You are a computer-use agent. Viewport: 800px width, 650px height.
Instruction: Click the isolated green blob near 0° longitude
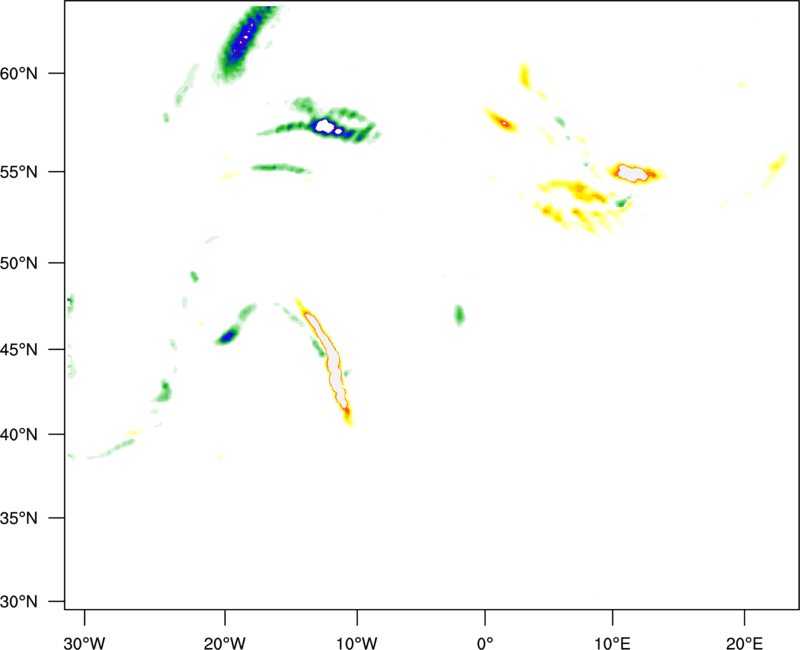pyautogui.click(x=459, y=315)
